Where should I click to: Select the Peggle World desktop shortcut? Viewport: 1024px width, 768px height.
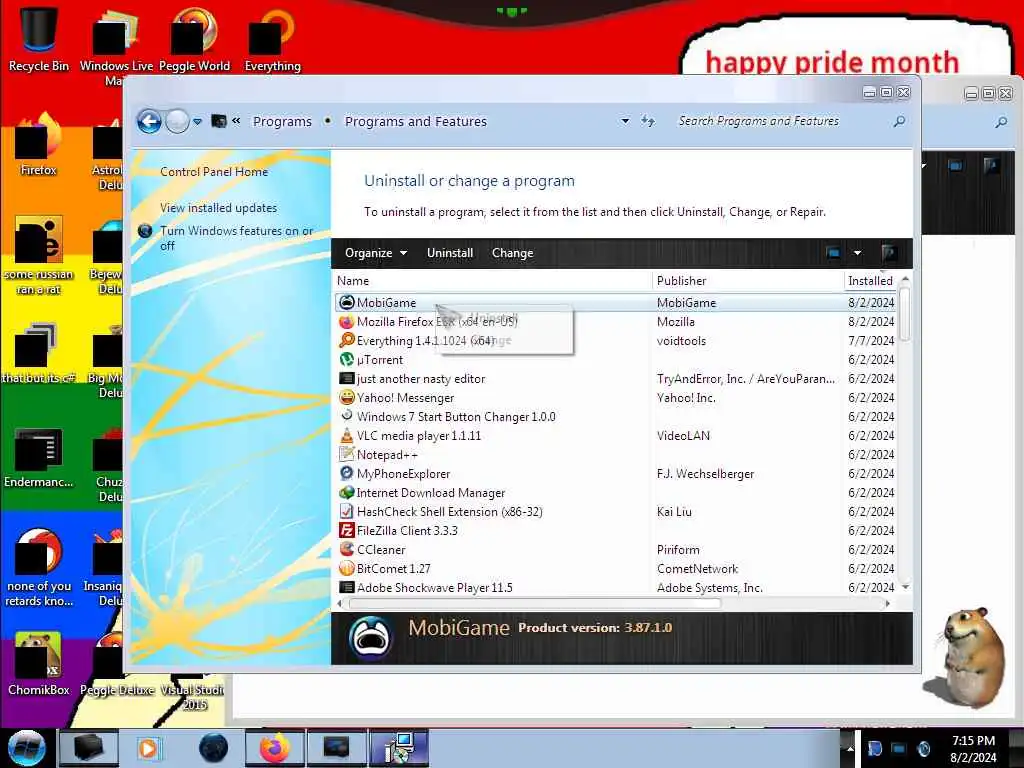[194, 40]
